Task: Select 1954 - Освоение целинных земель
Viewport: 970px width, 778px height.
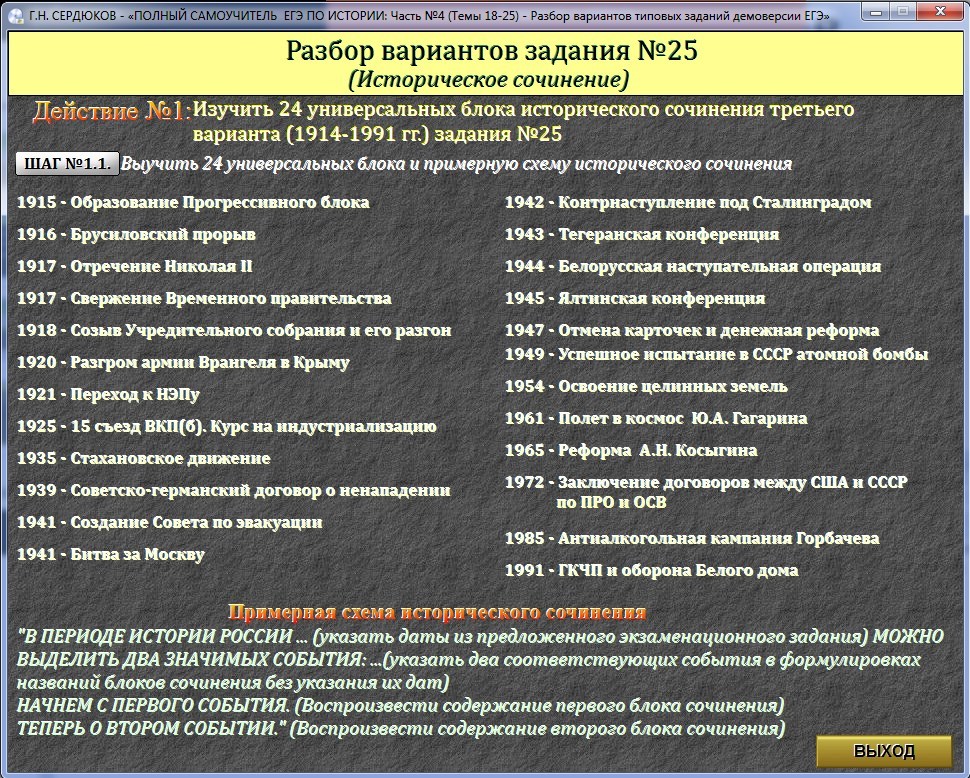Action: [646, 387]
